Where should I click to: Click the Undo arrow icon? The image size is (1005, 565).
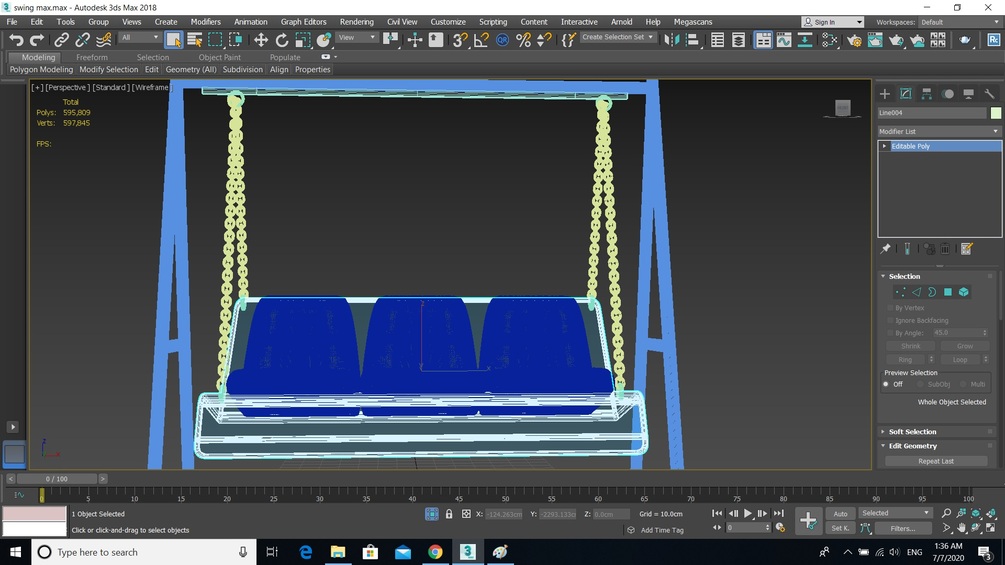pos(16,40)
